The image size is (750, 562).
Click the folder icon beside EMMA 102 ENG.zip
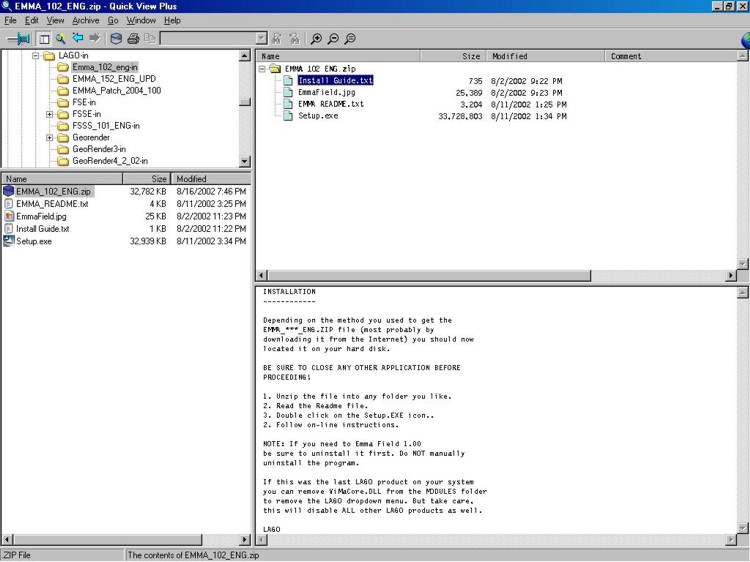pyautogui.click(x=275, y=69)
